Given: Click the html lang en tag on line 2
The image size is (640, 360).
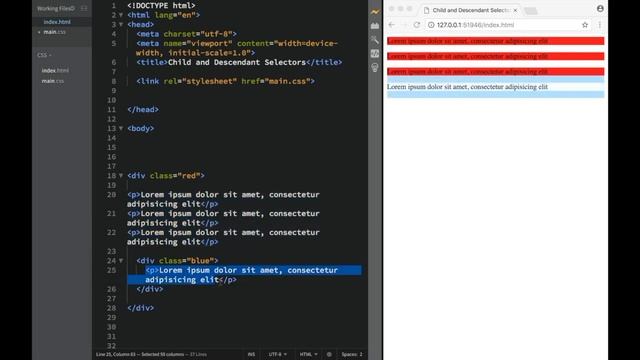Looking at the screenshot, I should point(163,15).
